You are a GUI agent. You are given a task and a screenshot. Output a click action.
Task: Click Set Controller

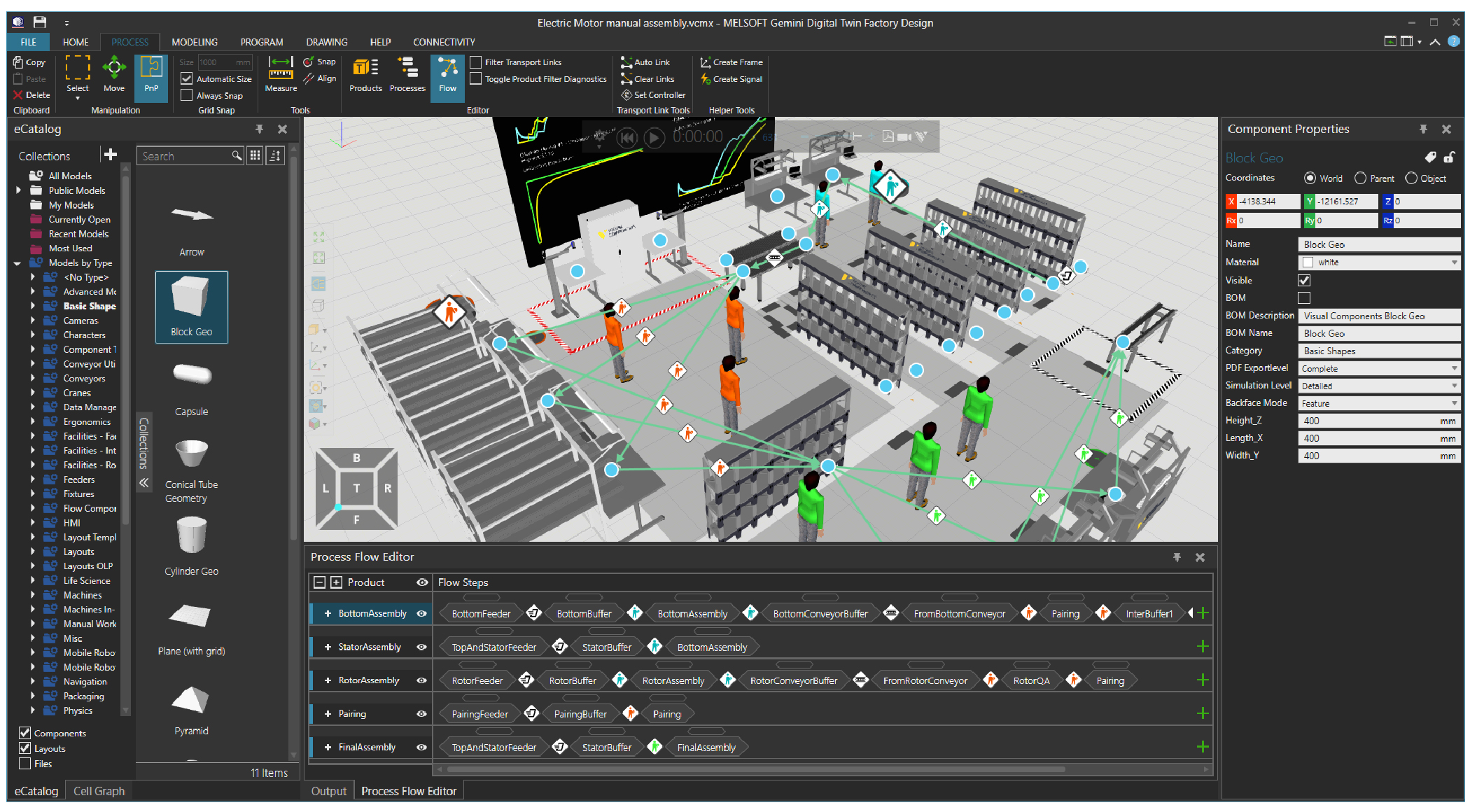coord(654,95)
